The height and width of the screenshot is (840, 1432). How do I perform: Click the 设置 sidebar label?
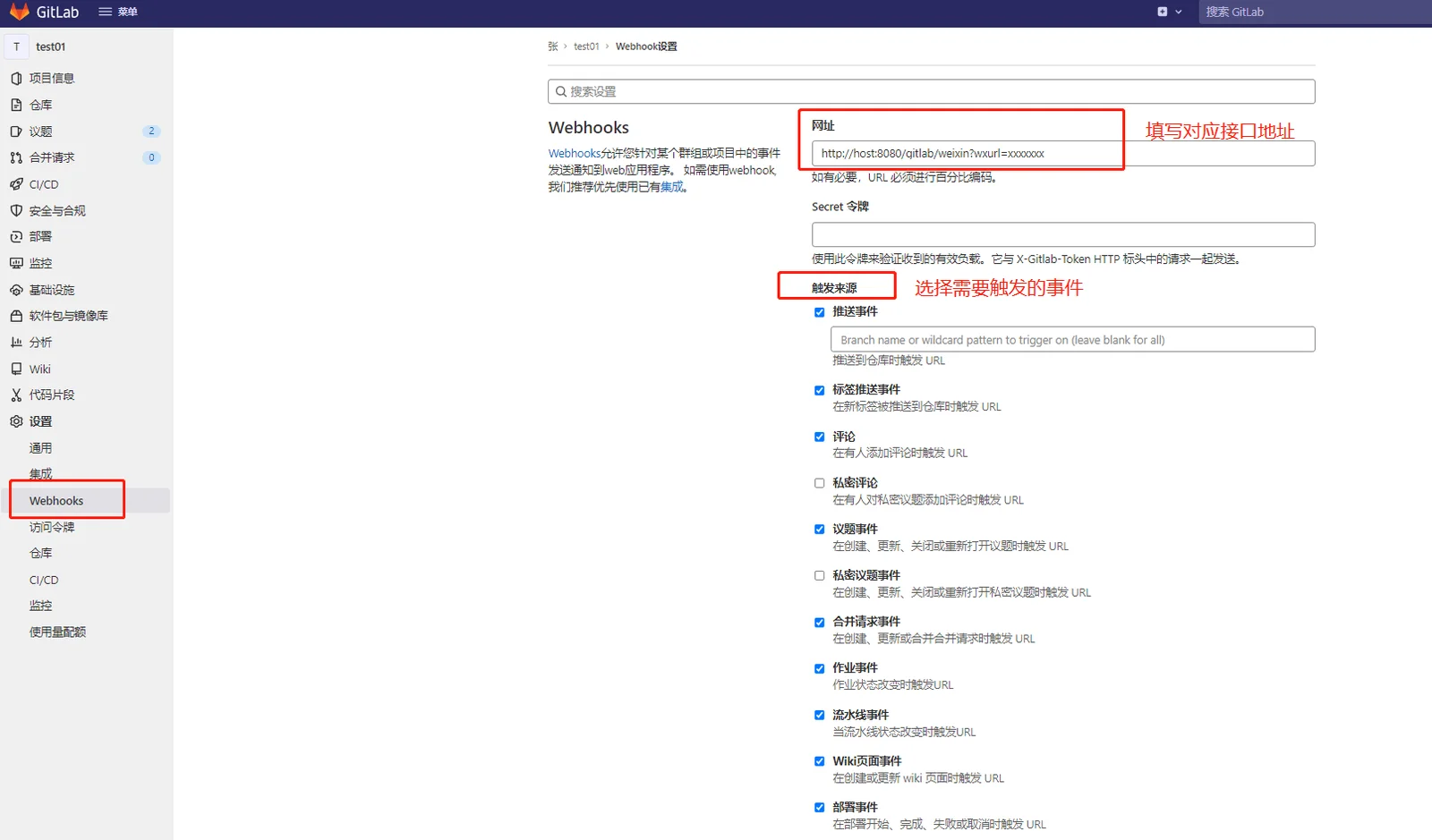[40, 421]
